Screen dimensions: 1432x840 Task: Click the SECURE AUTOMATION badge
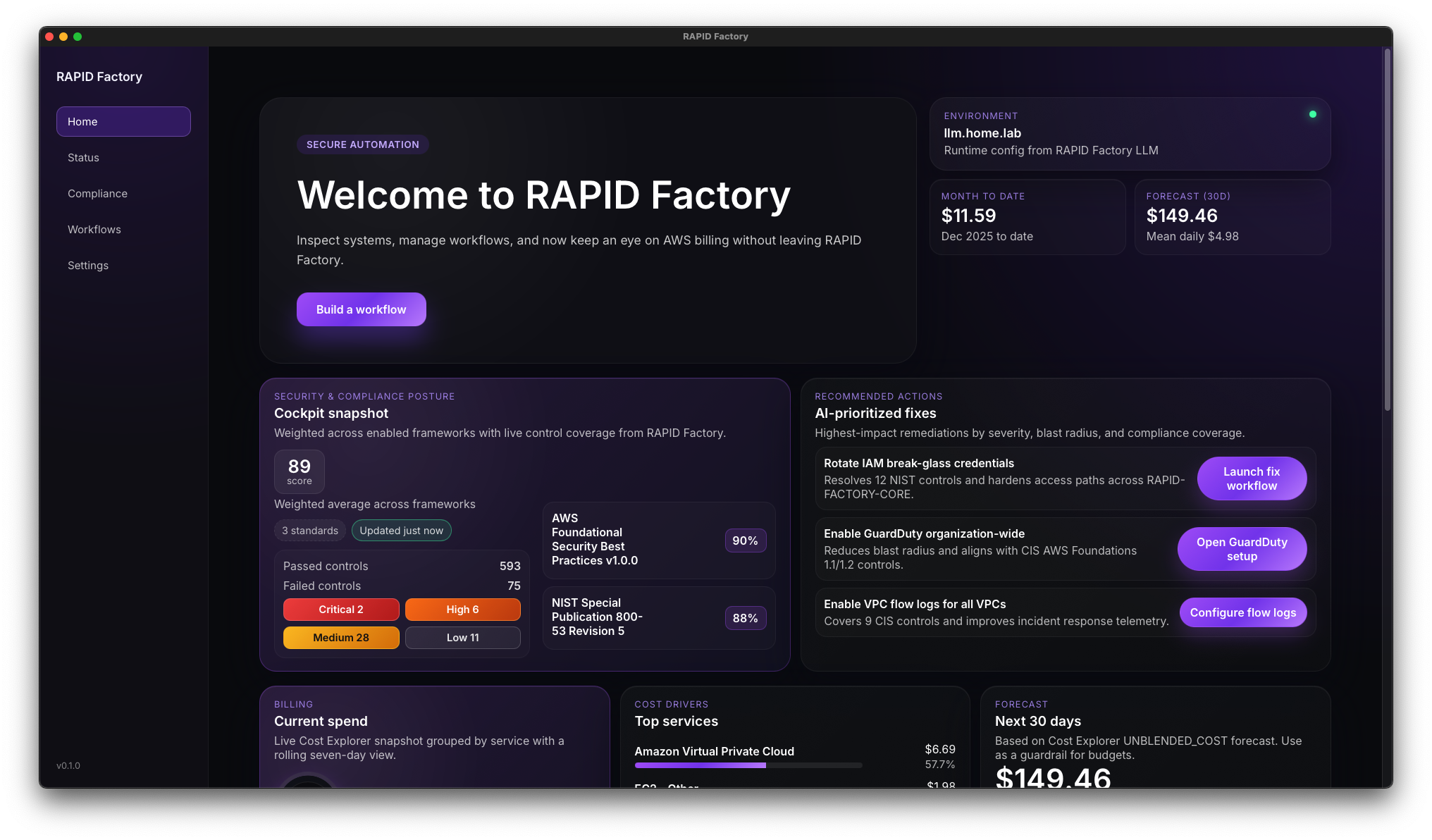[362, 144]
